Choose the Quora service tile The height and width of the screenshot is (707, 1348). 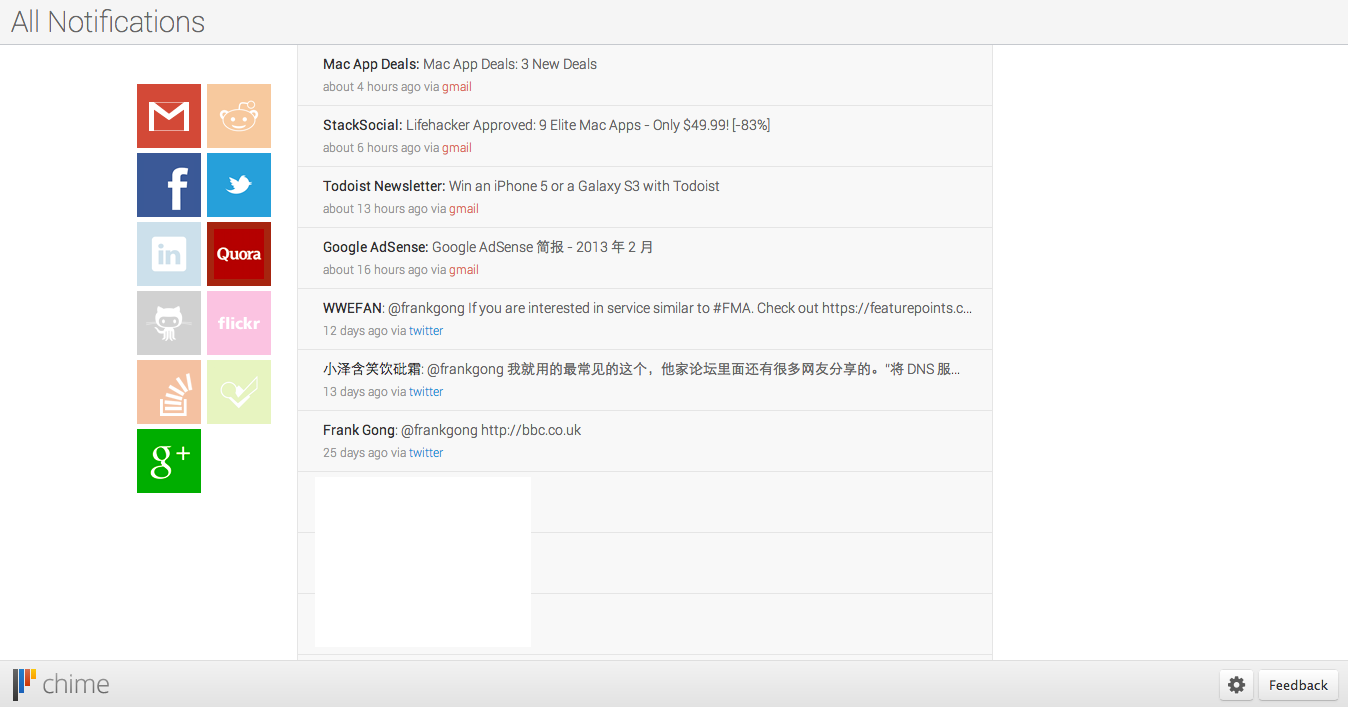click(x=239, y=254)
